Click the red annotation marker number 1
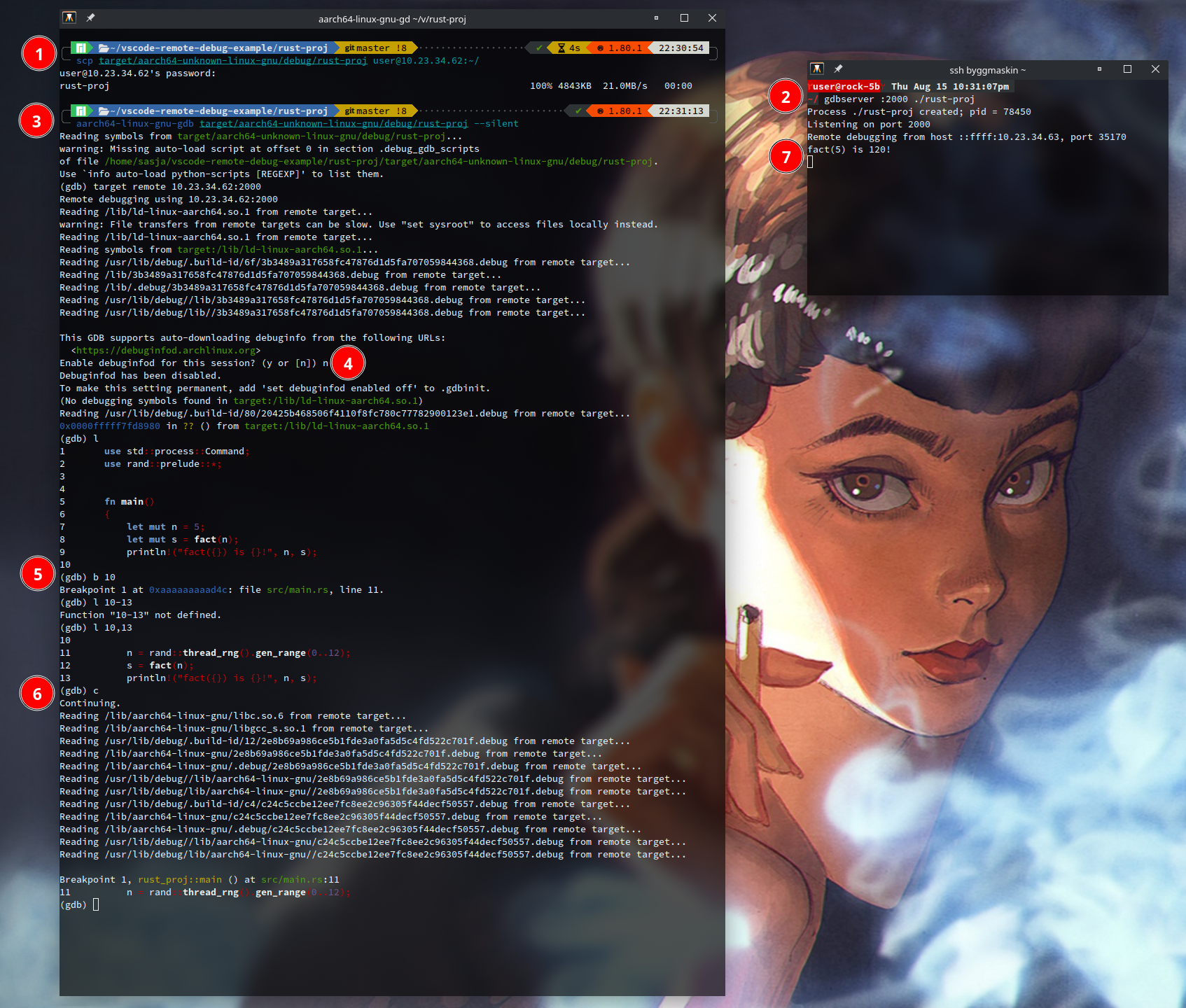 click(39, 54)
